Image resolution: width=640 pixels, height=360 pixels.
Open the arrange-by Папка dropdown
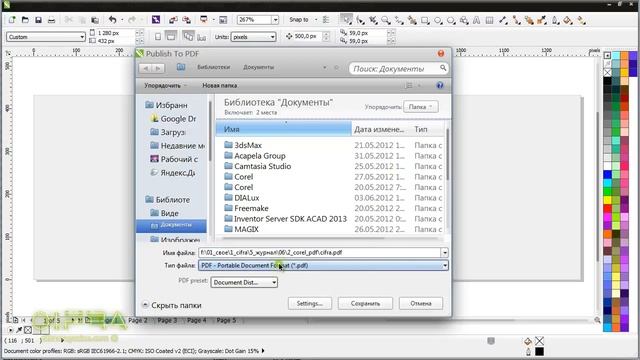(x=421, y=107)
